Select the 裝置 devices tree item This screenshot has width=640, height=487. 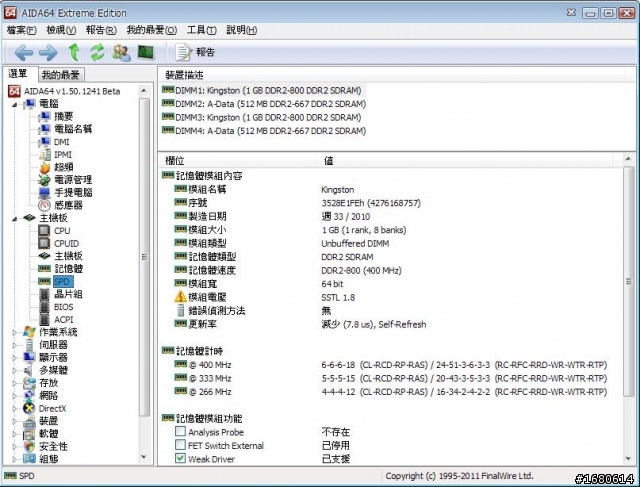48,421
